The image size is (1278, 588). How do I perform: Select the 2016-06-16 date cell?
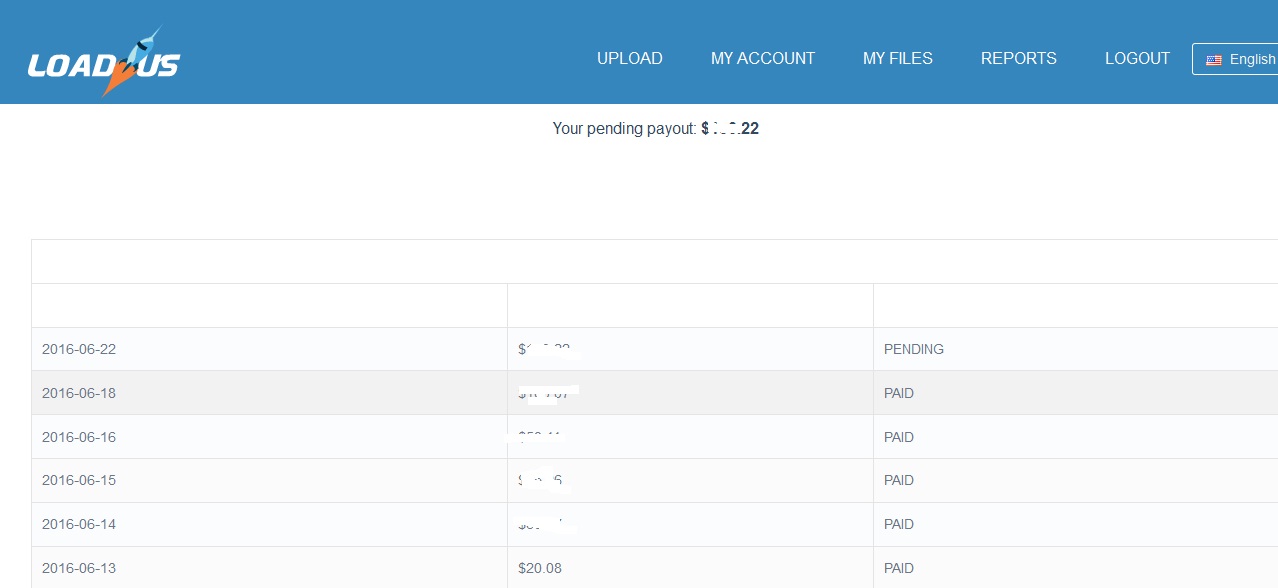79,437
